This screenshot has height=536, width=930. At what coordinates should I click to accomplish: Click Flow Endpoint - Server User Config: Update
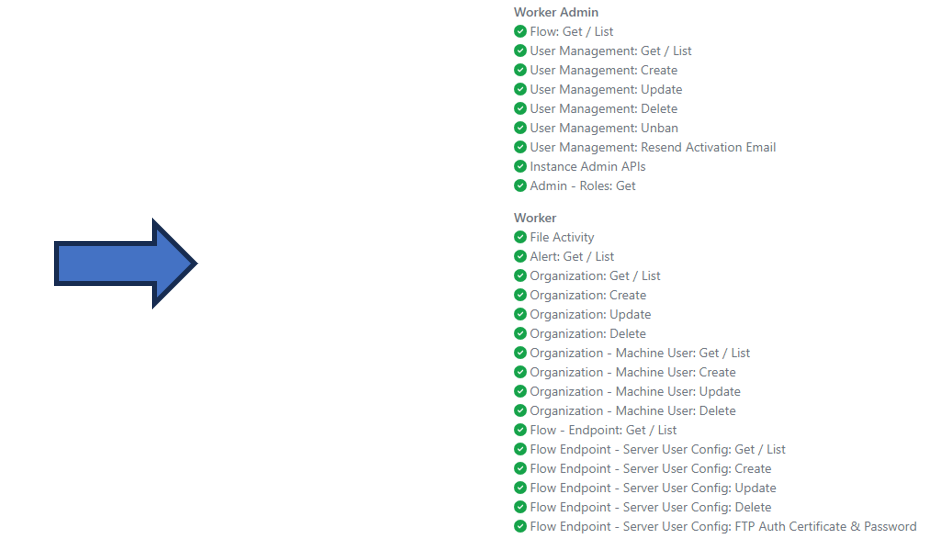pos(652,488)
